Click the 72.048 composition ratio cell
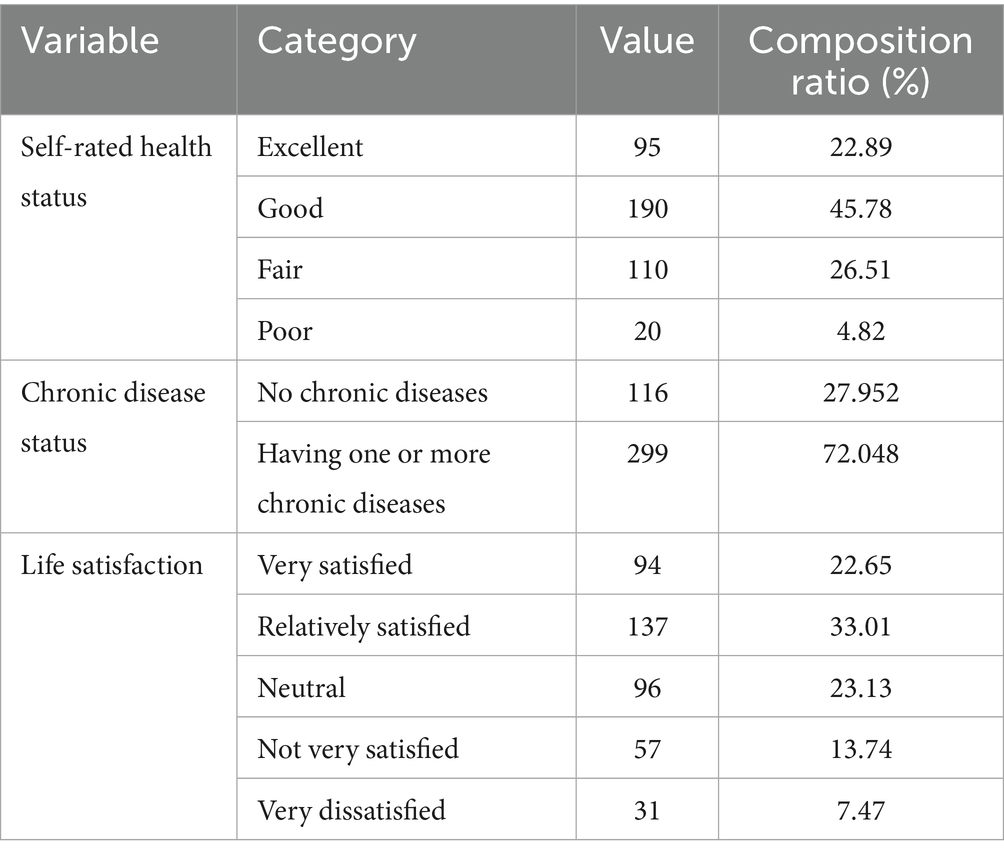Image resolution: width=1004 pixels, height=858 pixels. coord(860,455)
